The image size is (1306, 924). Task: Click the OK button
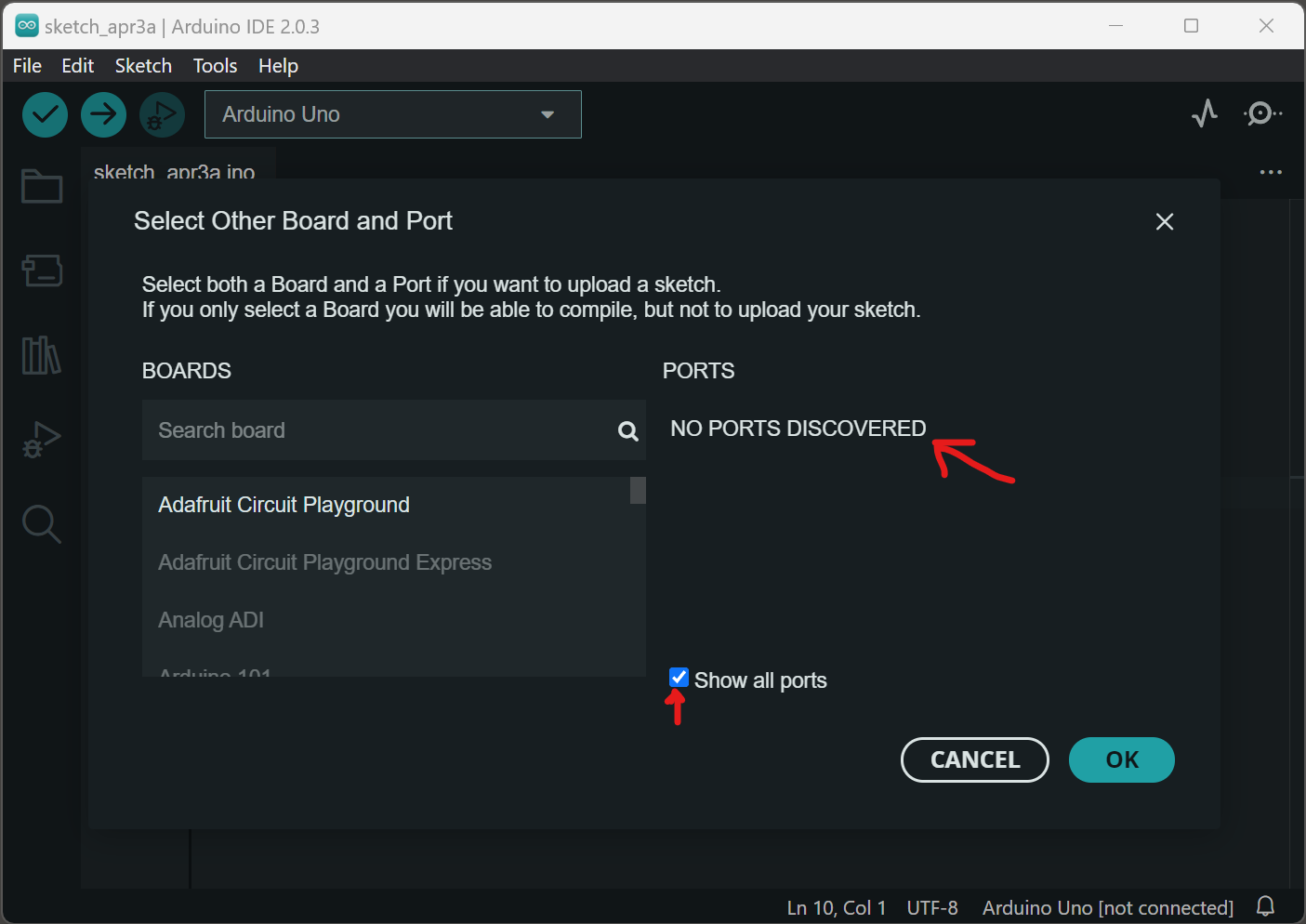click(1122, 759)
